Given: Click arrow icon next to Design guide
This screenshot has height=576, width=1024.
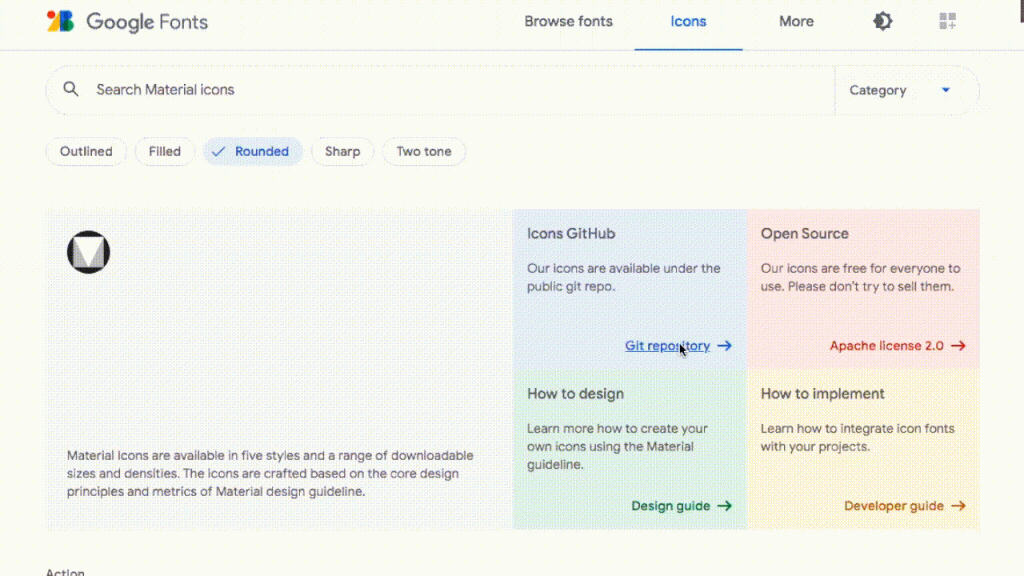Looking at the screenshot, I should (x=724, y=506).
